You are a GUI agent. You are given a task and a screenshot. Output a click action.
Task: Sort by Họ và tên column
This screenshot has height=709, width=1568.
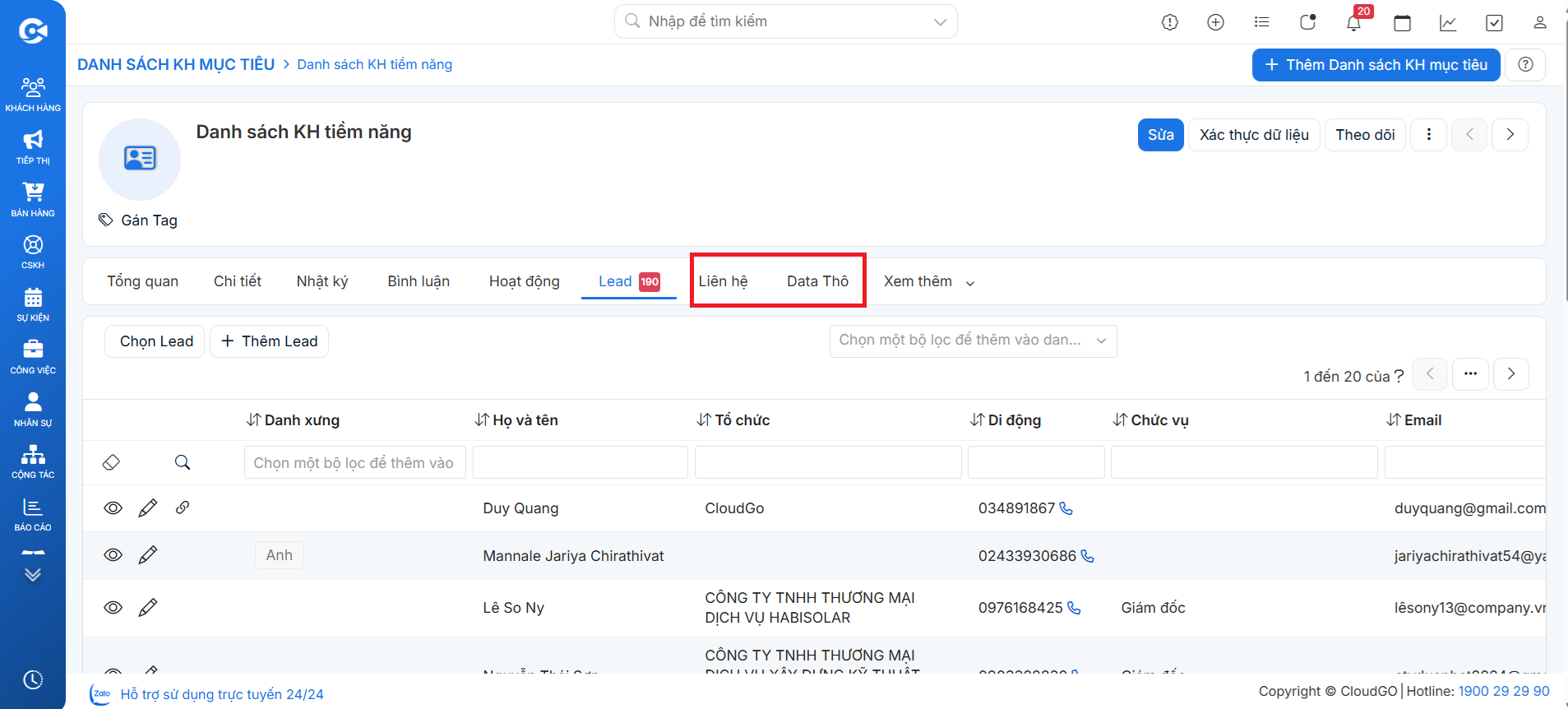click(x=516, y=420)
